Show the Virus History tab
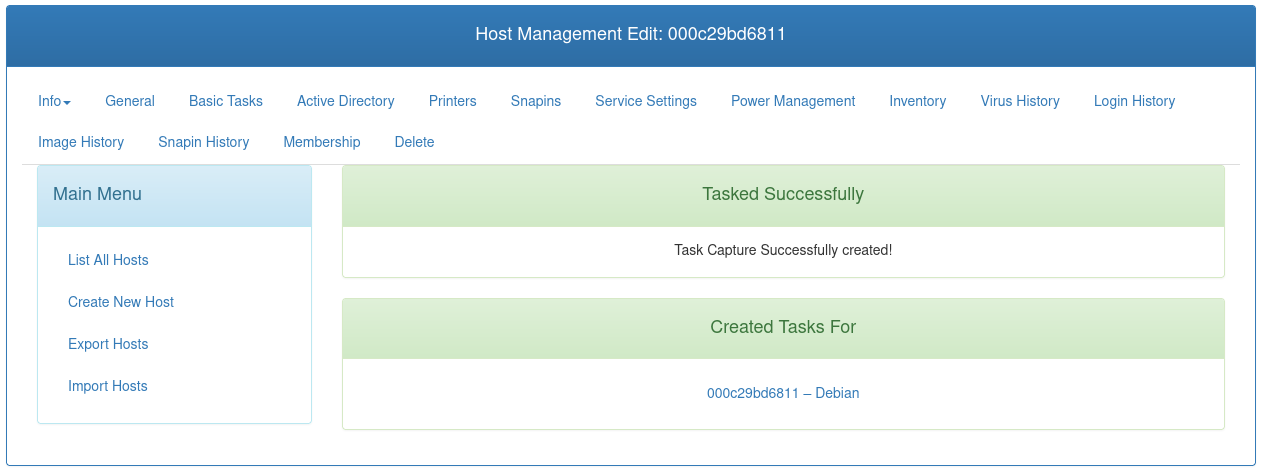The image size is (1262, 475). 1020,101
